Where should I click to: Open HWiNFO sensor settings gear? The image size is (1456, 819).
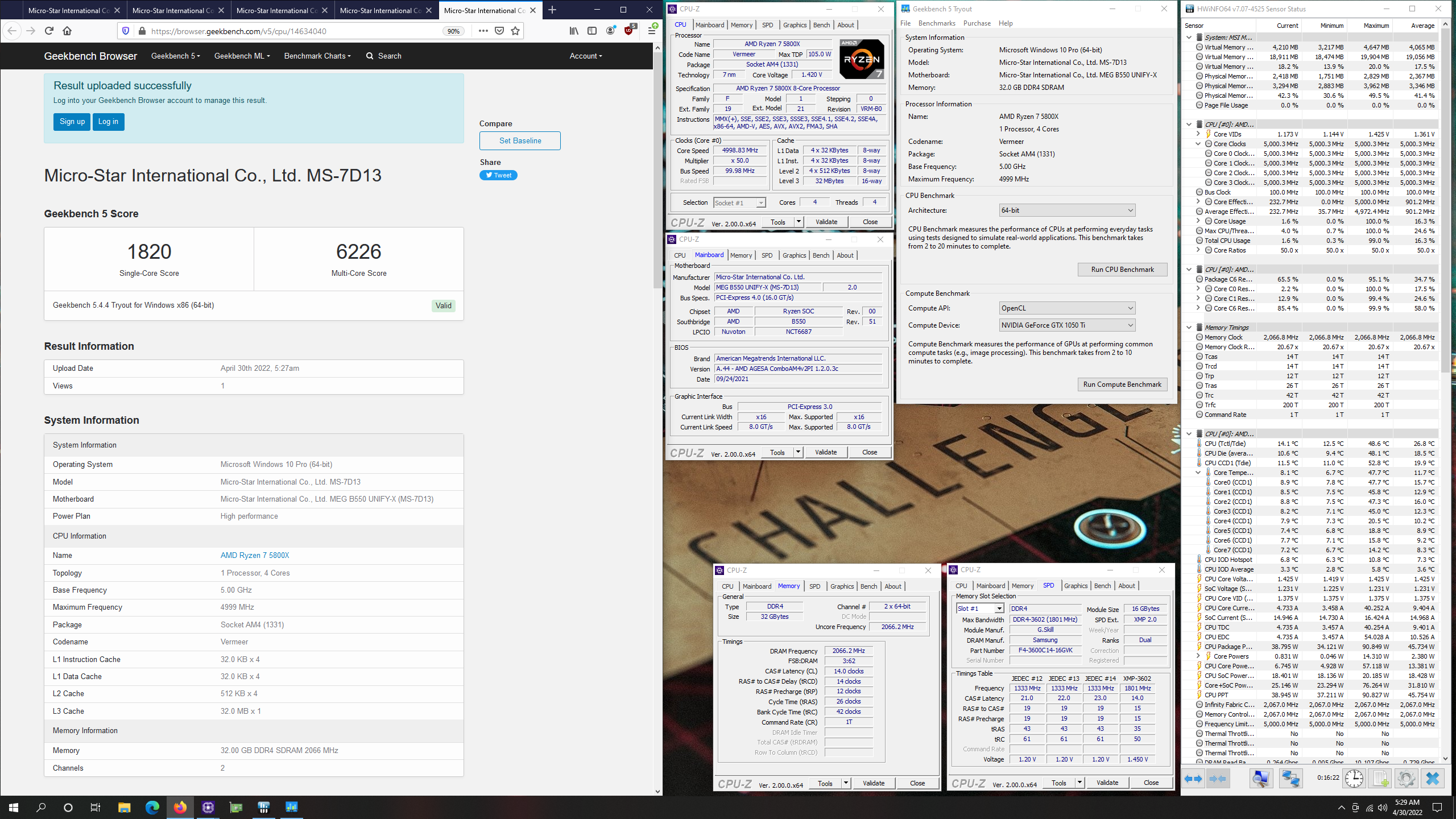pos(1406,779)
